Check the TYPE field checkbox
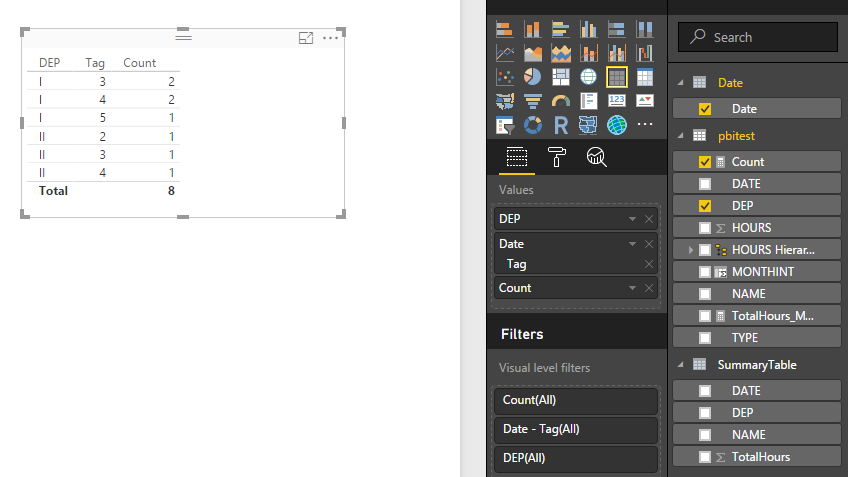The width and height of the screenshot is (848, 477). pos(705,337)
